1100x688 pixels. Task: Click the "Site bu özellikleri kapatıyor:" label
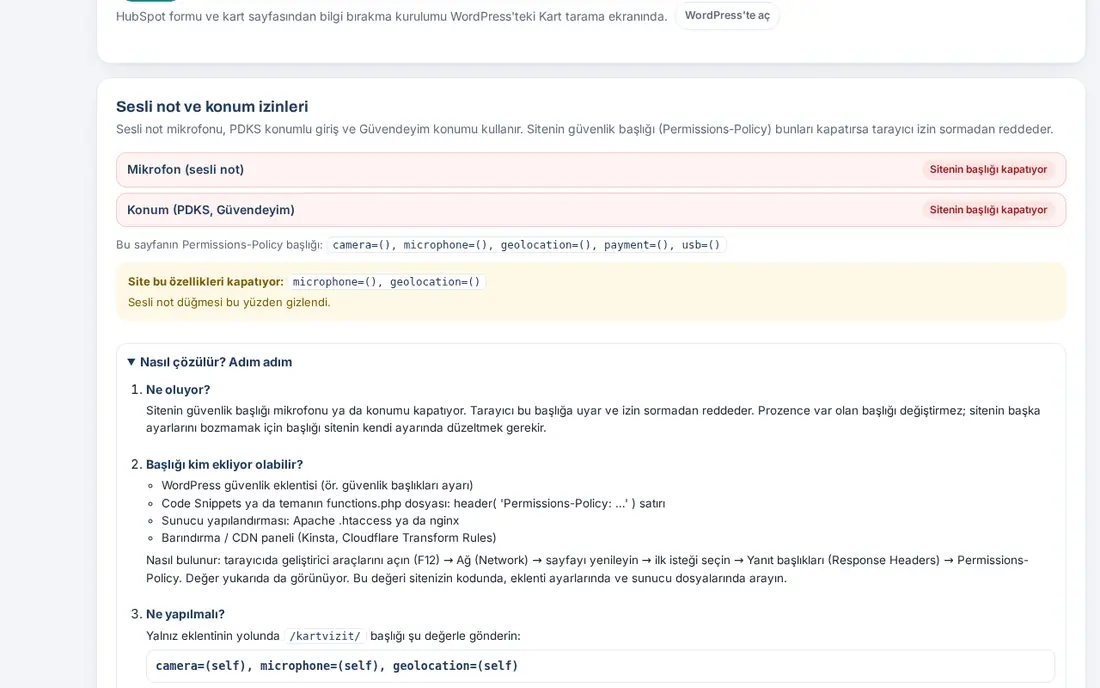(206, 282)
